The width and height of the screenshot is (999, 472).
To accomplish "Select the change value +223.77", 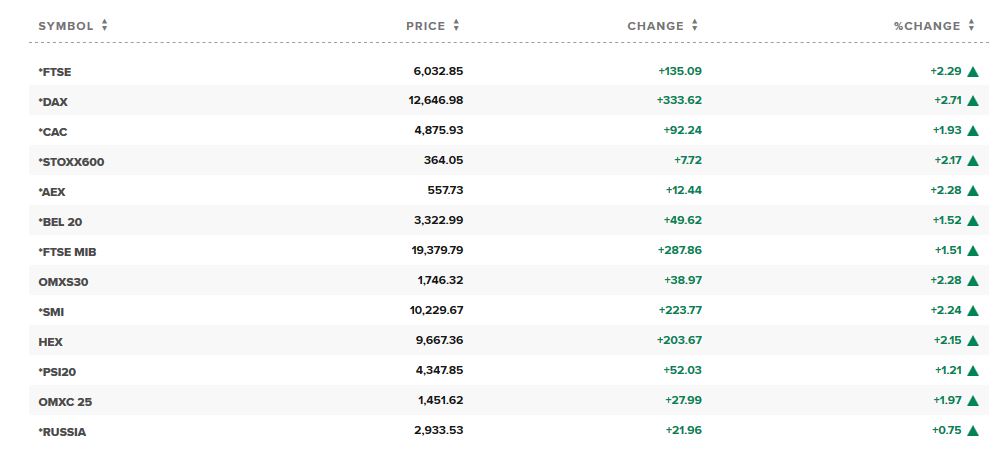I will click(x=680, y=310).
